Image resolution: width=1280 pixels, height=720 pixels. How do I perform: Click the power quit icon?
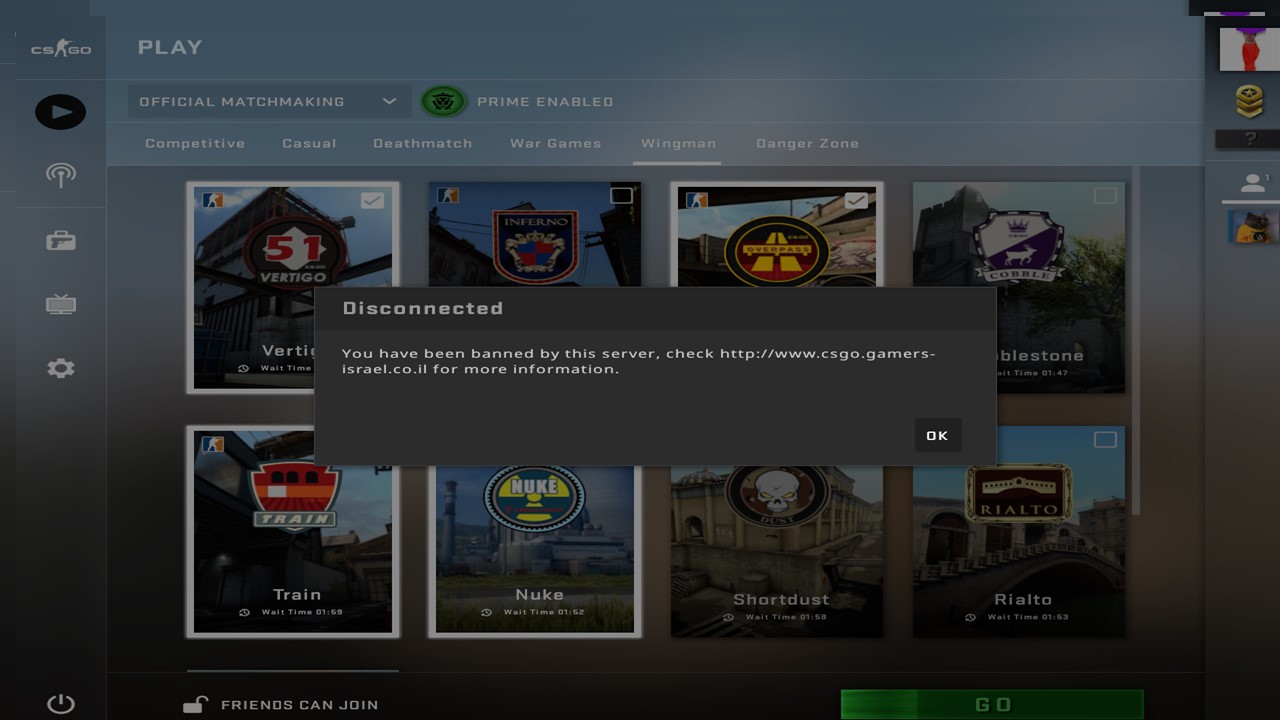[x=60, y=704]
